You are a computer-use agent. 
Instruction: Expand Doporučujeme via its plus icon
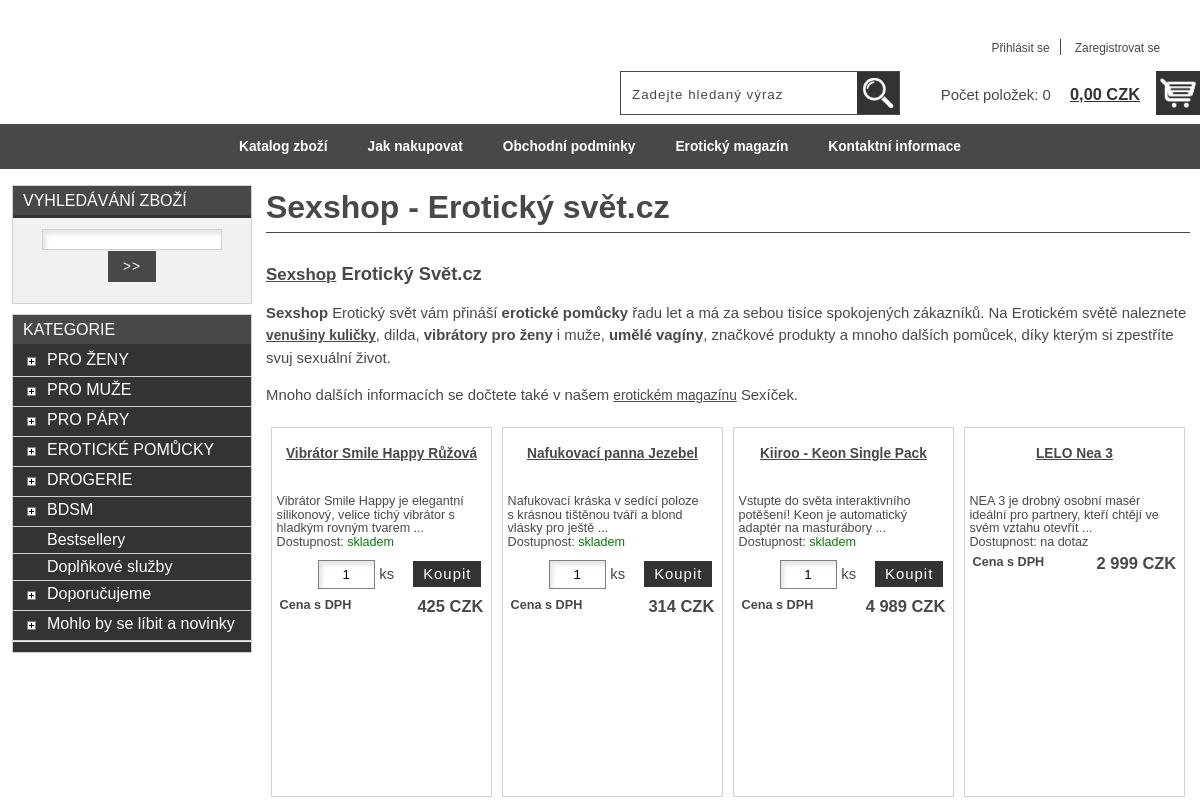tap(31, 595)
